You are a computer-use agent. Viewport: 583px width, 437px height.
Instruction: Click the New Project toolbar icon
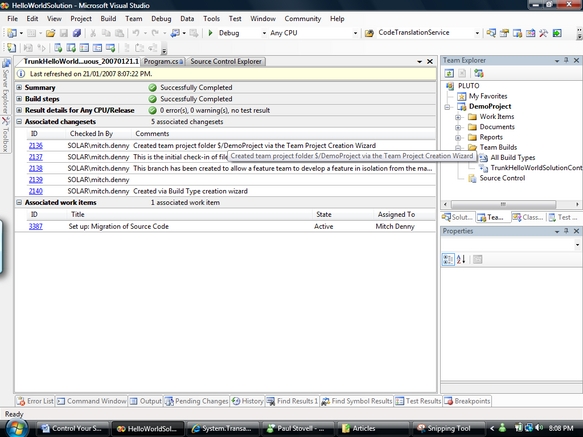(12, 33)
